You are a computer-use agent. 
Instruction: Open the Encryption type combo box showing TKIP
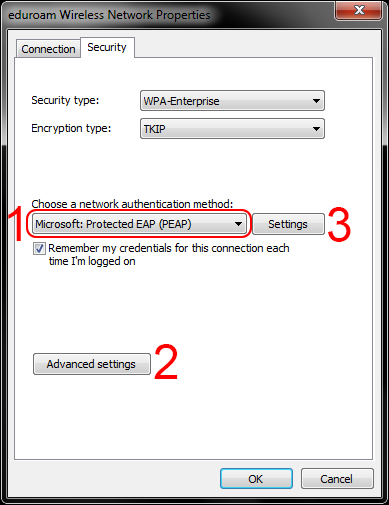[232, 129]
